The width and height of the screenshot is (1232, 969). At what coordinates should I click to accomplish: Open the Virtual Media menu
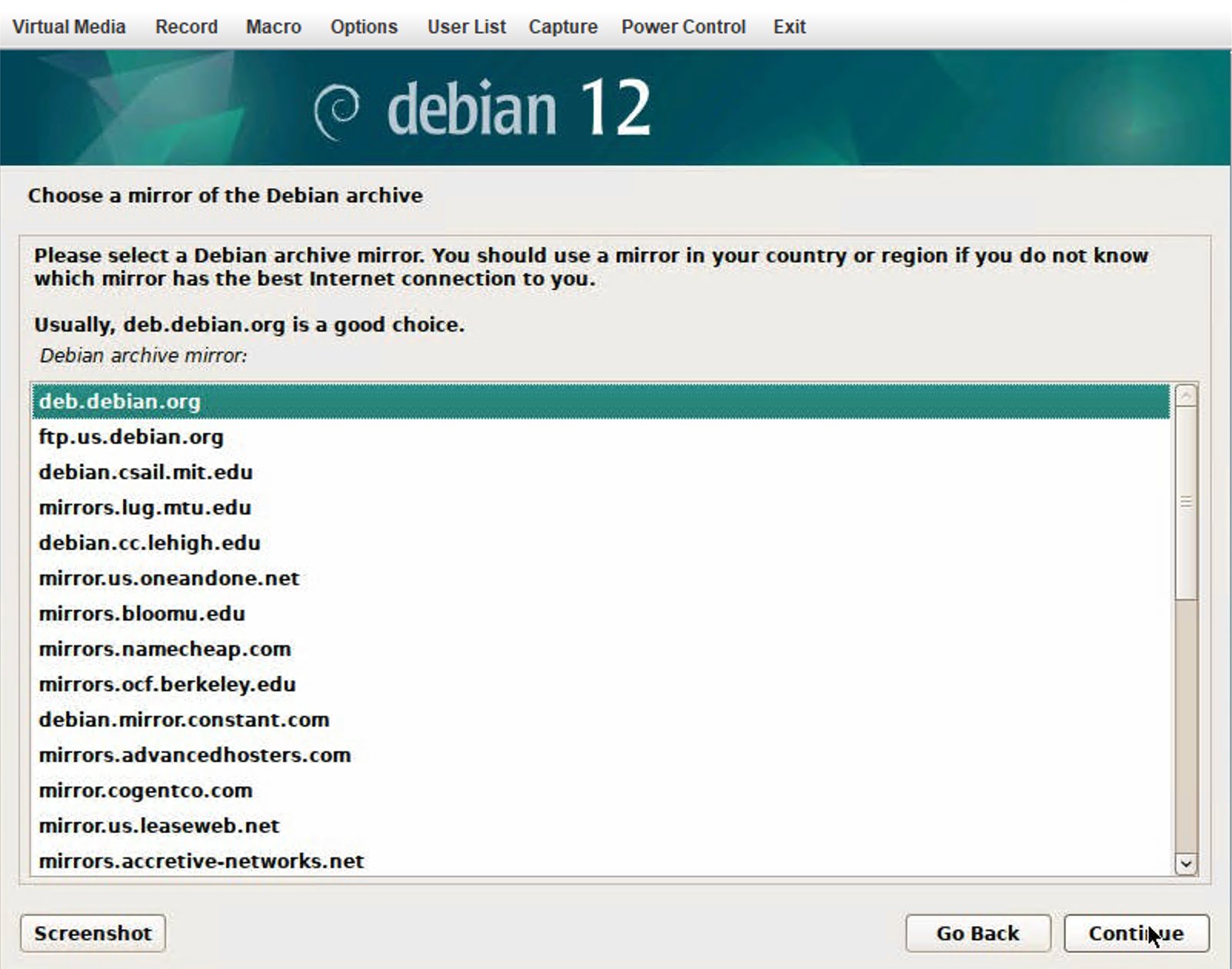click(x=68, y=27)
